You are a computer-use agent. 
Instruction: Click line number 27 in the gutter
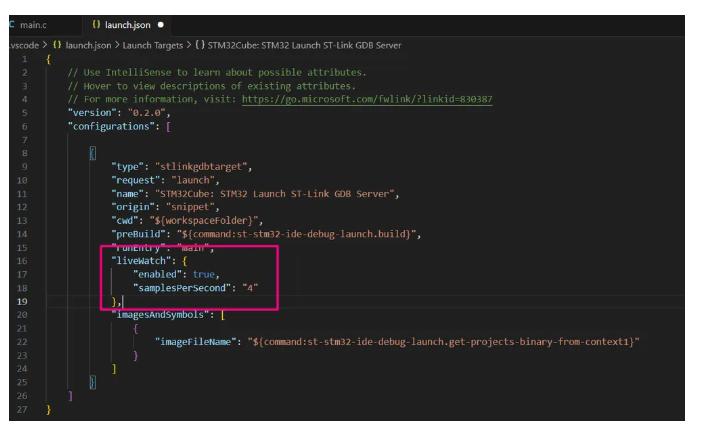point(22,410)
